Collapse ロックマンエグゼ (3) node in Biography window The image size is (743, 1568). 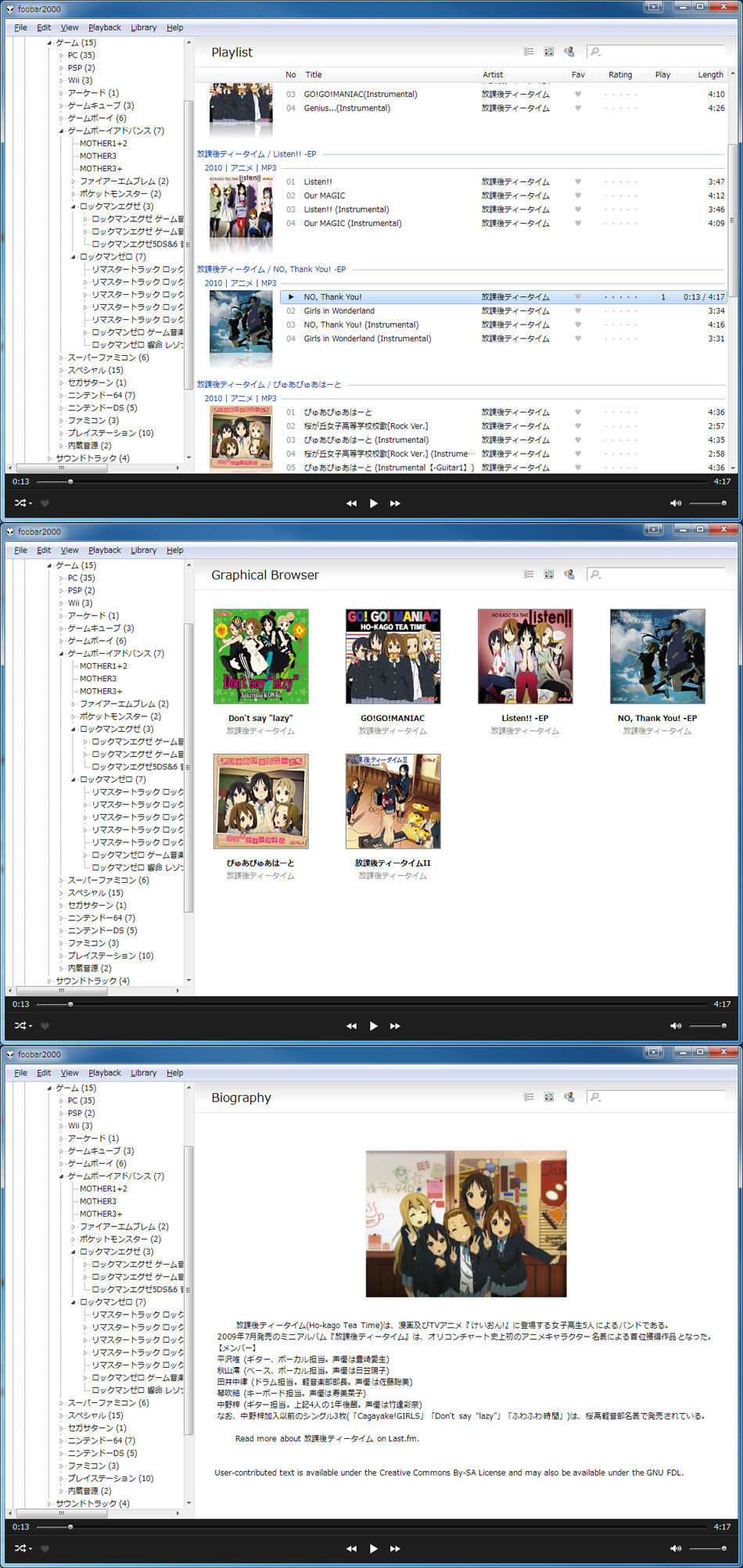74,1252
